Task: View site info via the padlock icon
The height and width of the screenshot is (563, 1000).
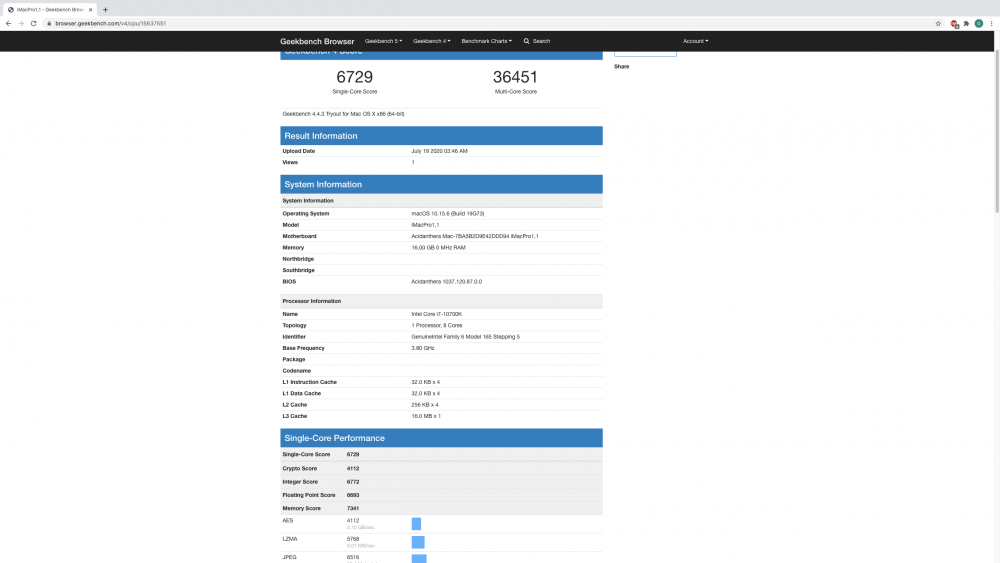Action: click(x=48, y=24)
